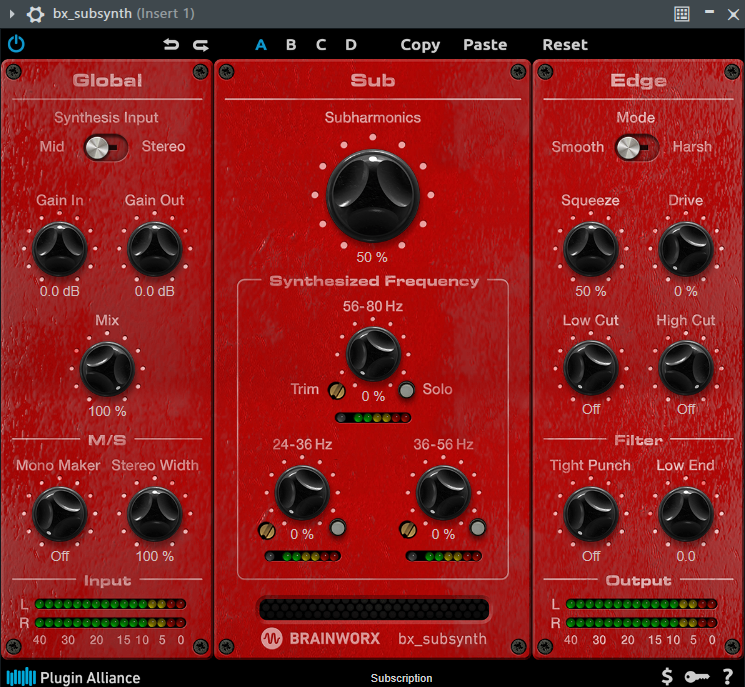Click the 56-80 Hz level meter
This screenshot has width=745, height=687.
[373, 418]
